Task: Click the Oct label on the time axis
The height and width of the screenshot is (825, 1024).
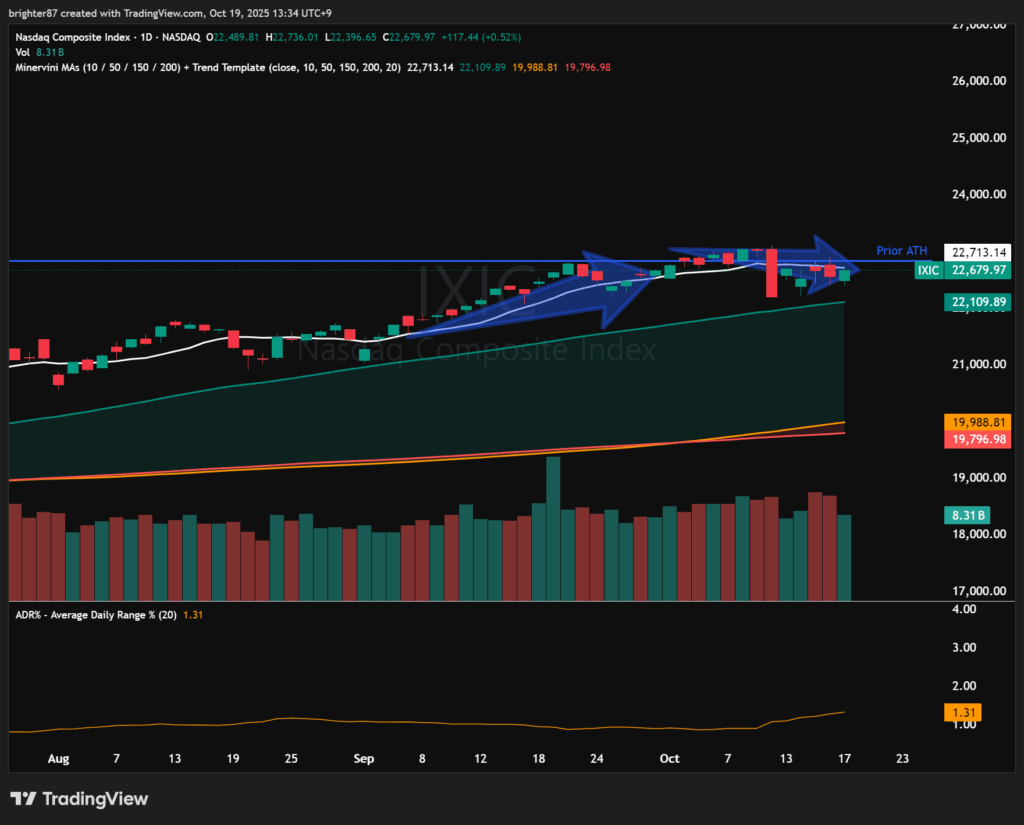Action: point(669,759)
